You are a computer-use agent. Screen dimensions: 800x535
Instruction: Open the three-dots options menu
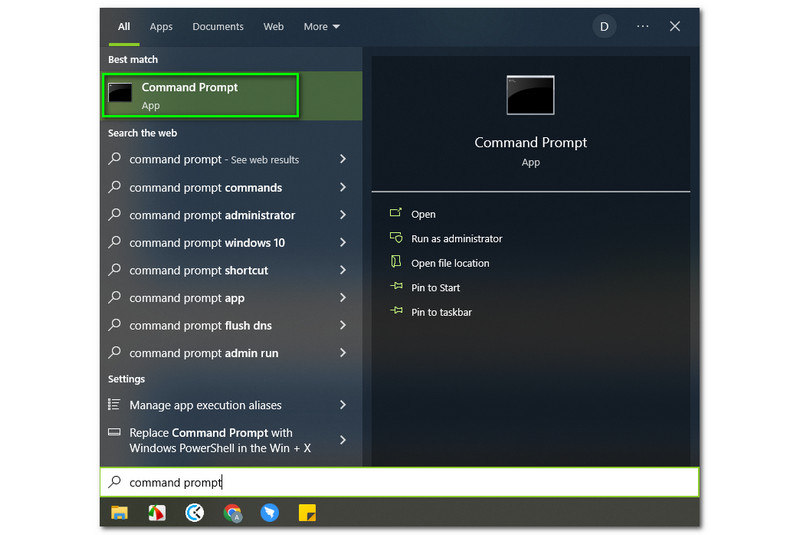(x=642, y=27)
